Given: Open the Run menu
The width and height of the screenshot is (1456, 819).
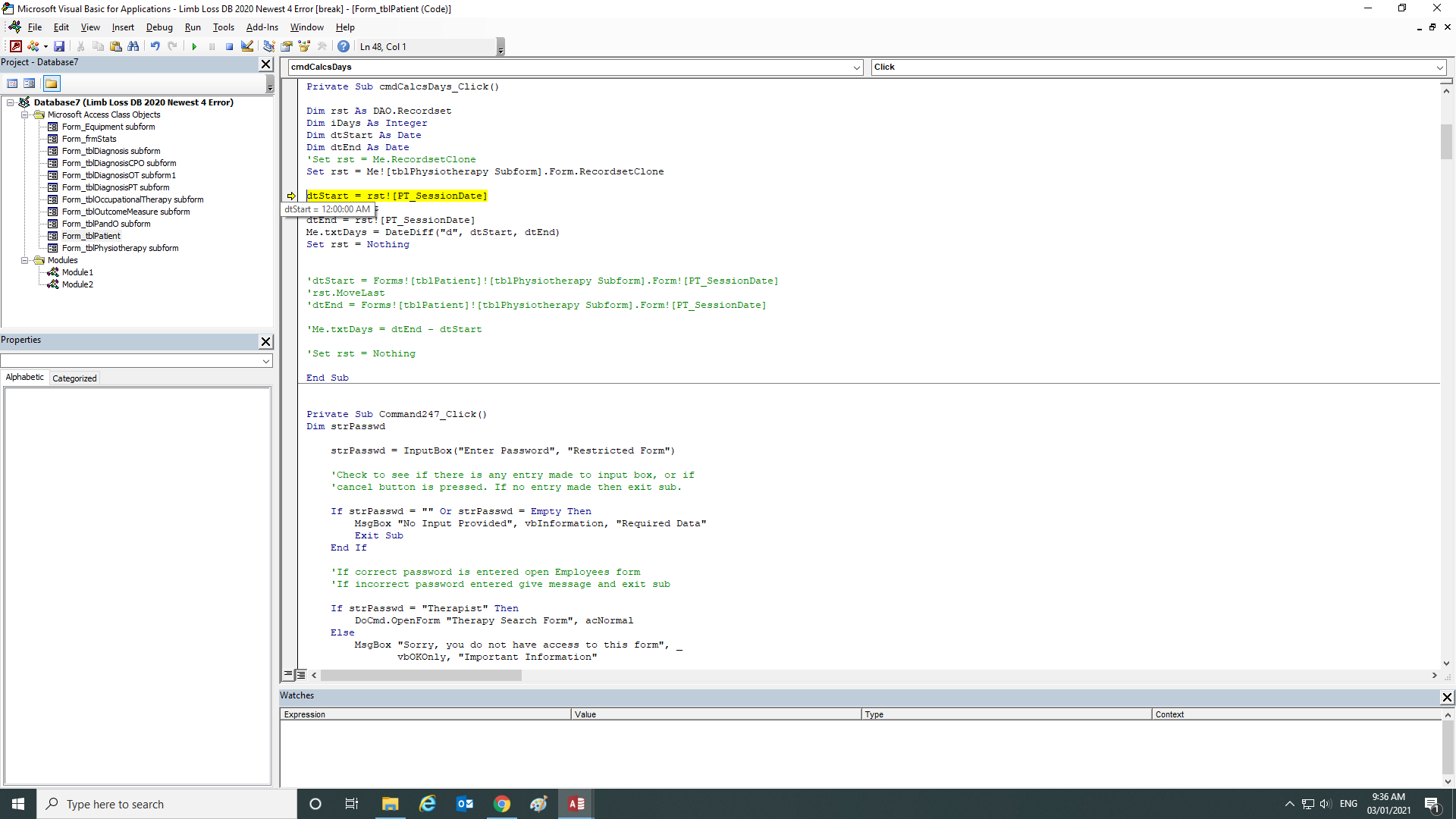Looking at the screenshot, I should click(193, 27).
